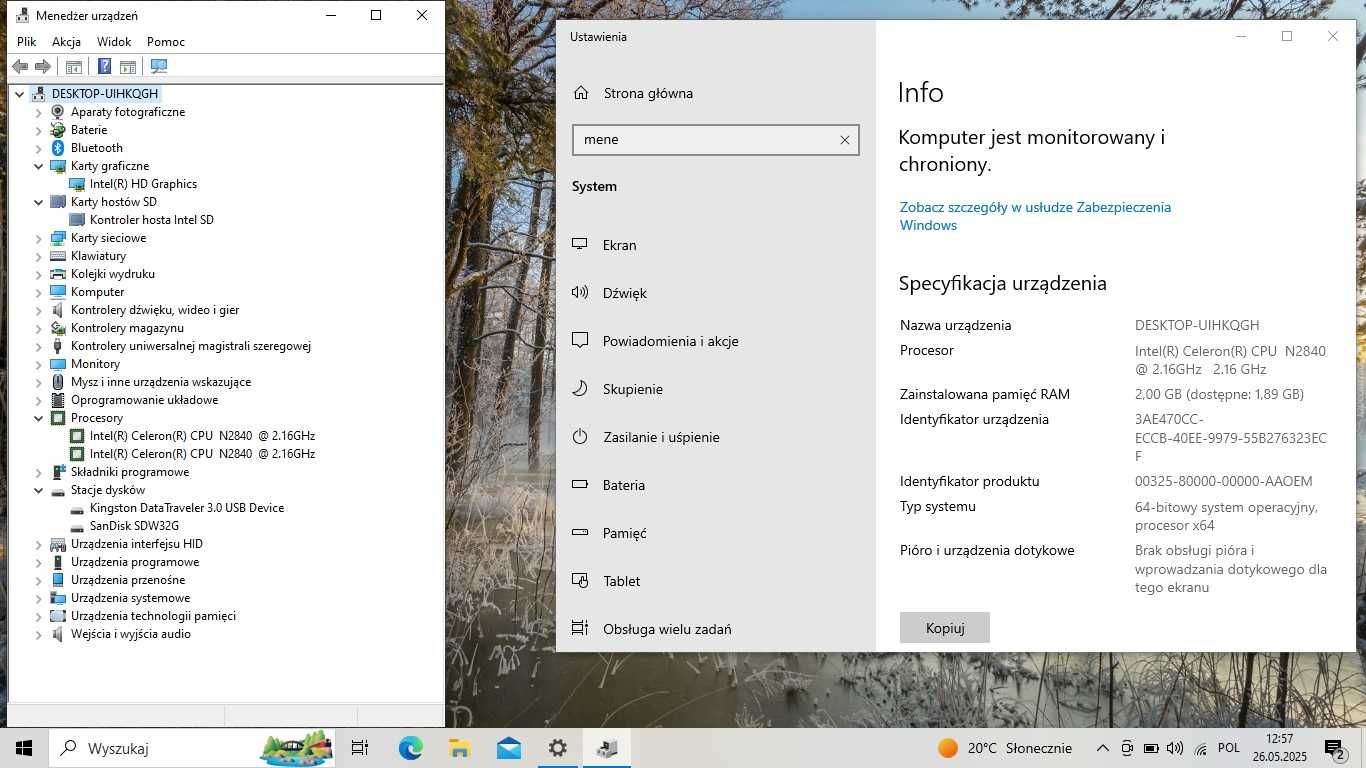Select the Kontroler hosta Intel SD icon
The image size is (1366, 768).
[77, 220]
